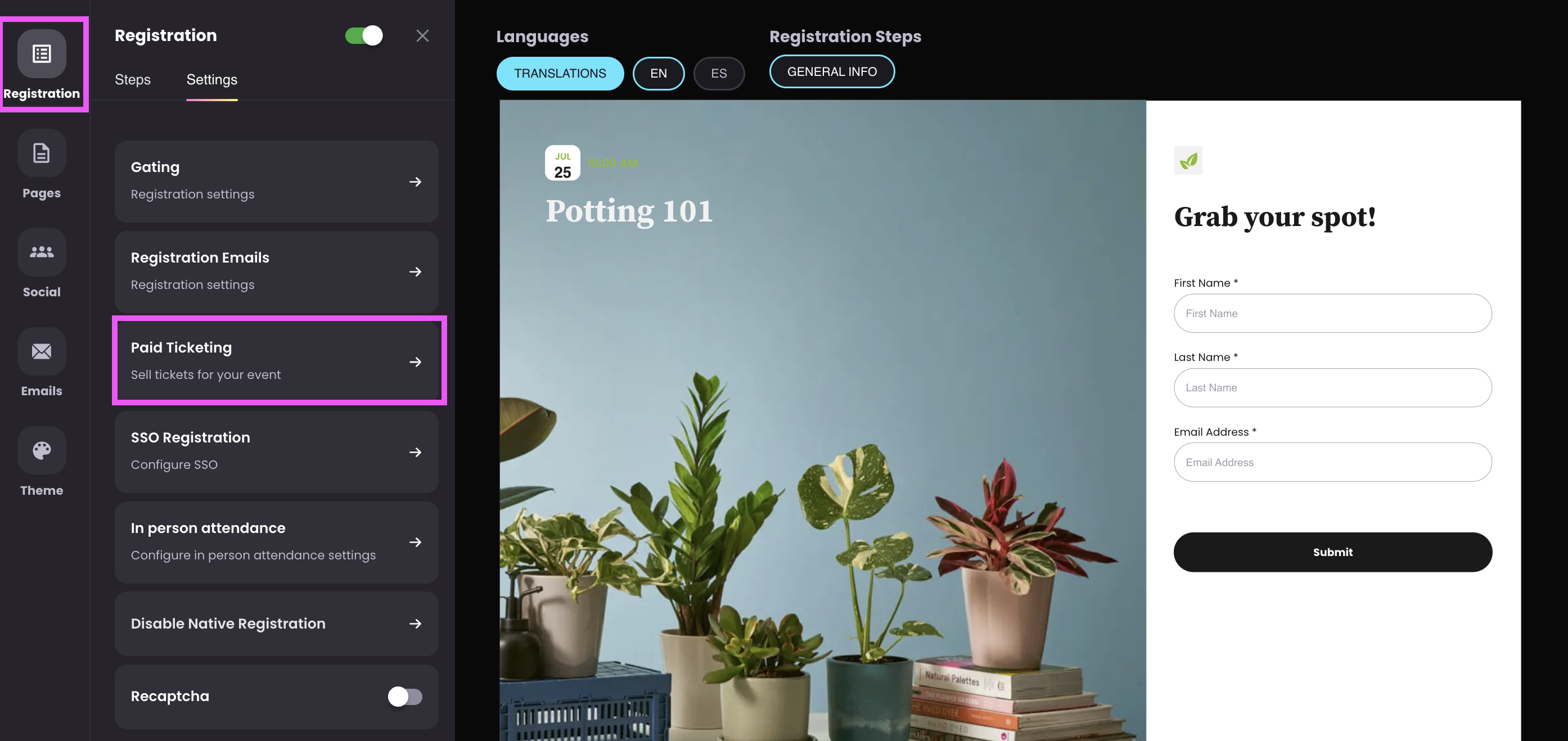Switch to the Steps tab
1568x741 pixels.
click(133, 80)
